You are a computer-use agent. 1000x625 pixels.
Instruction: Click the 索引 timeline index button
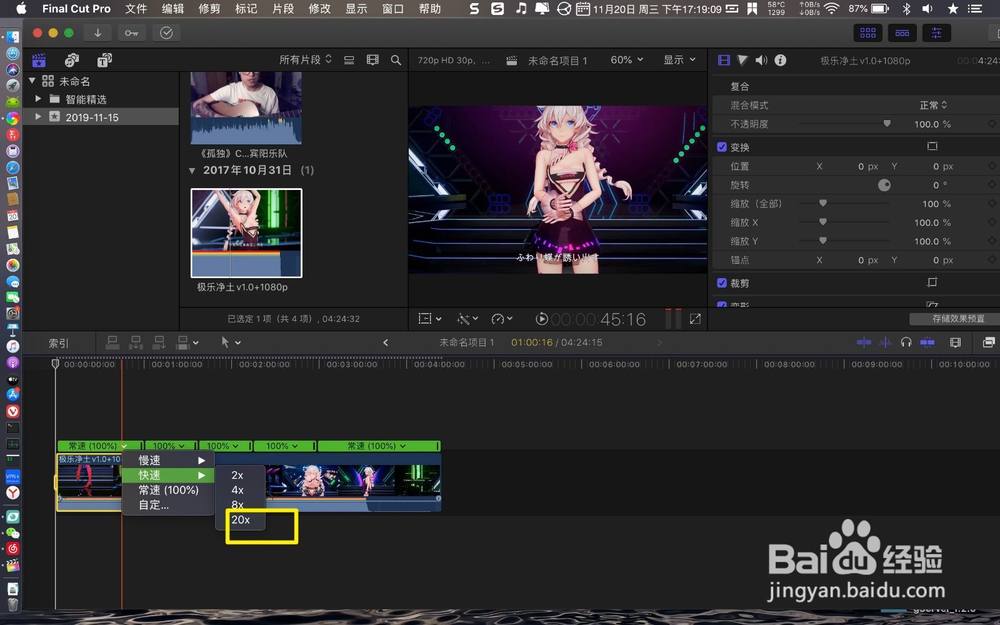59,342
